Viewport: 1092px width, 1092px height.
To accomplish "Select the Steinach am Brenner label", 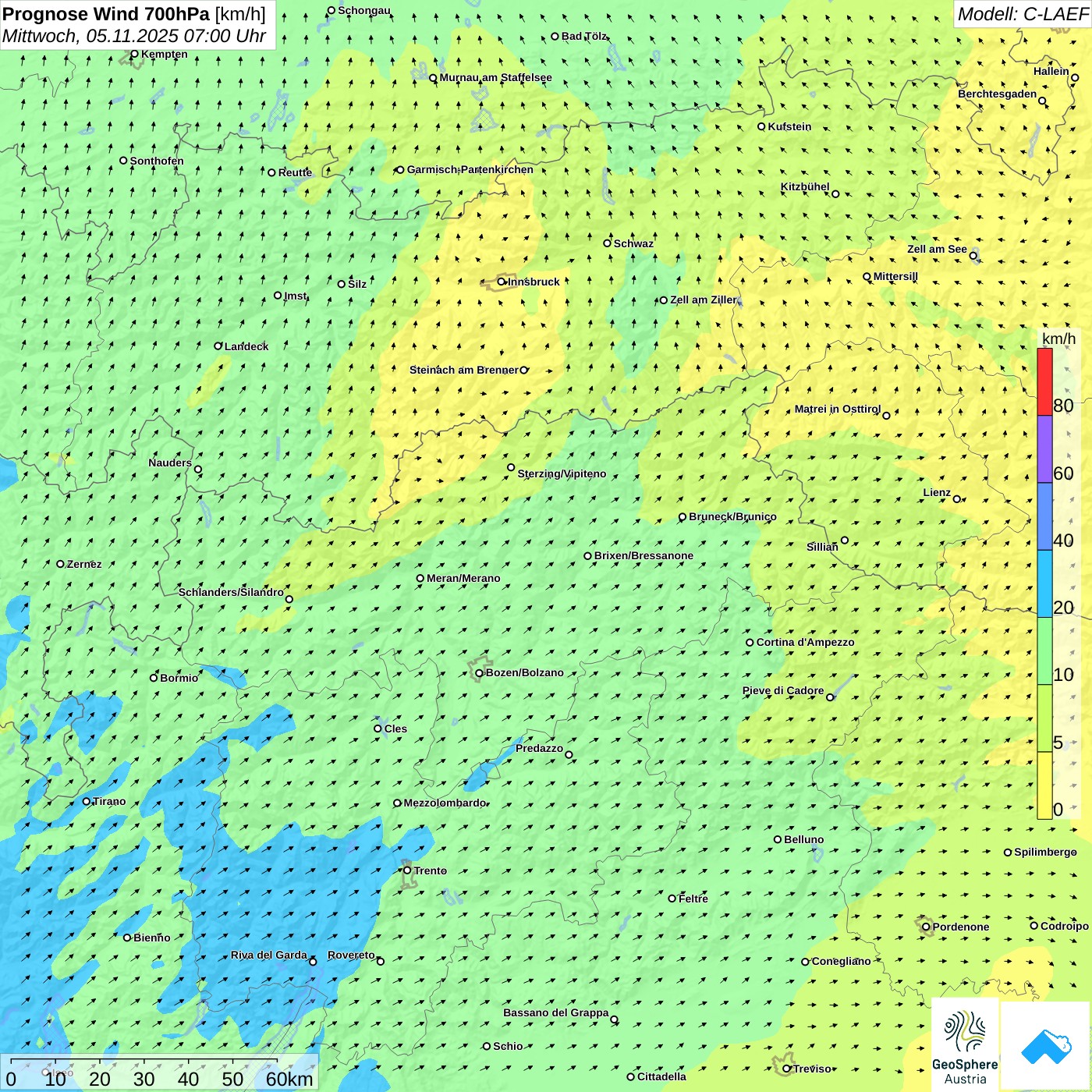I will pos(464,370).
